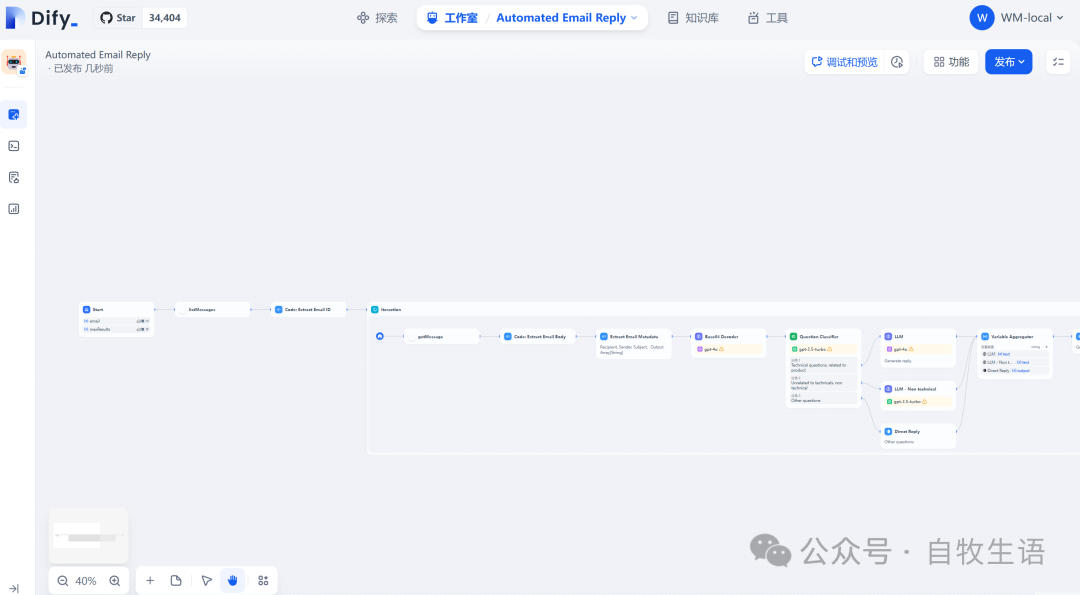Open the 工具 (Tools) tab
Viewport: 1080px width, 595px height.
tap(768, 18)
